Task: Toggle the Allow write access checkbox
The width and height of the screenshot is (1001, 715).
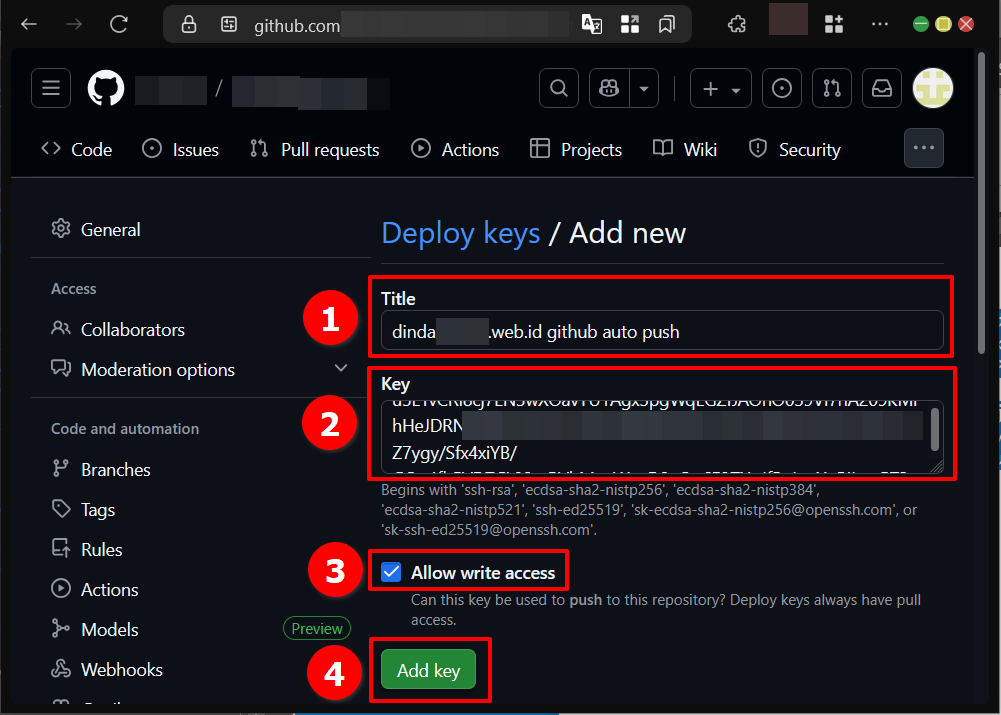Action: pos(392,572)
